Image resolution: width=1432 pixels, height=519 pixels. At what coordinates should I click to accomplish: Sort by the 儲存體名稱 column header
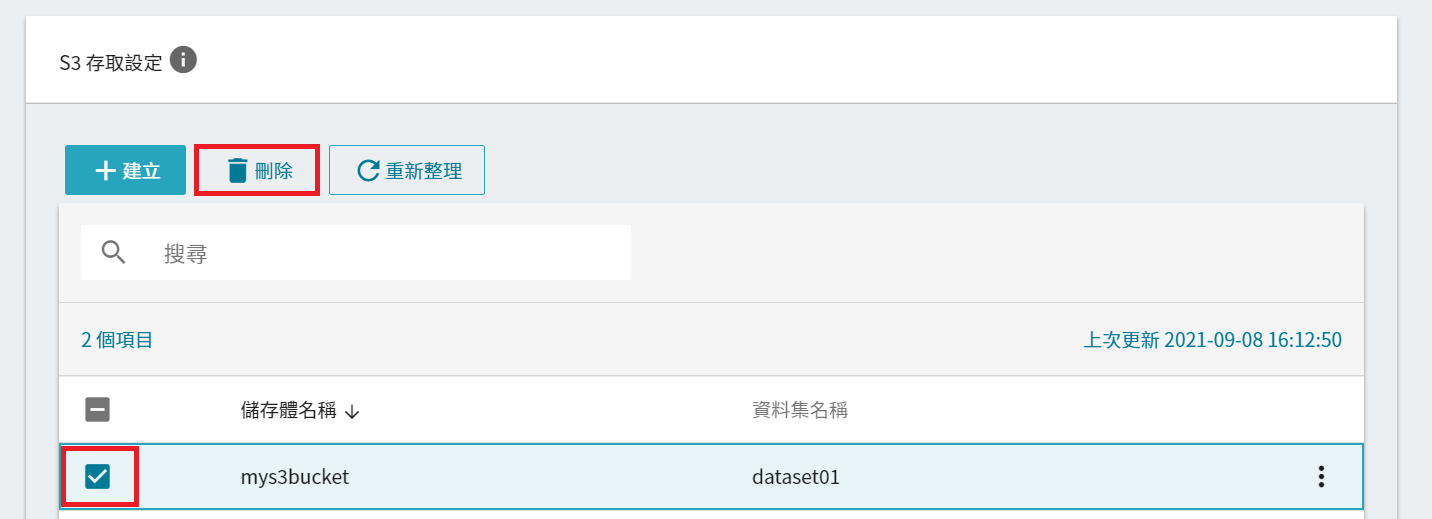click(x=288, y=410)
